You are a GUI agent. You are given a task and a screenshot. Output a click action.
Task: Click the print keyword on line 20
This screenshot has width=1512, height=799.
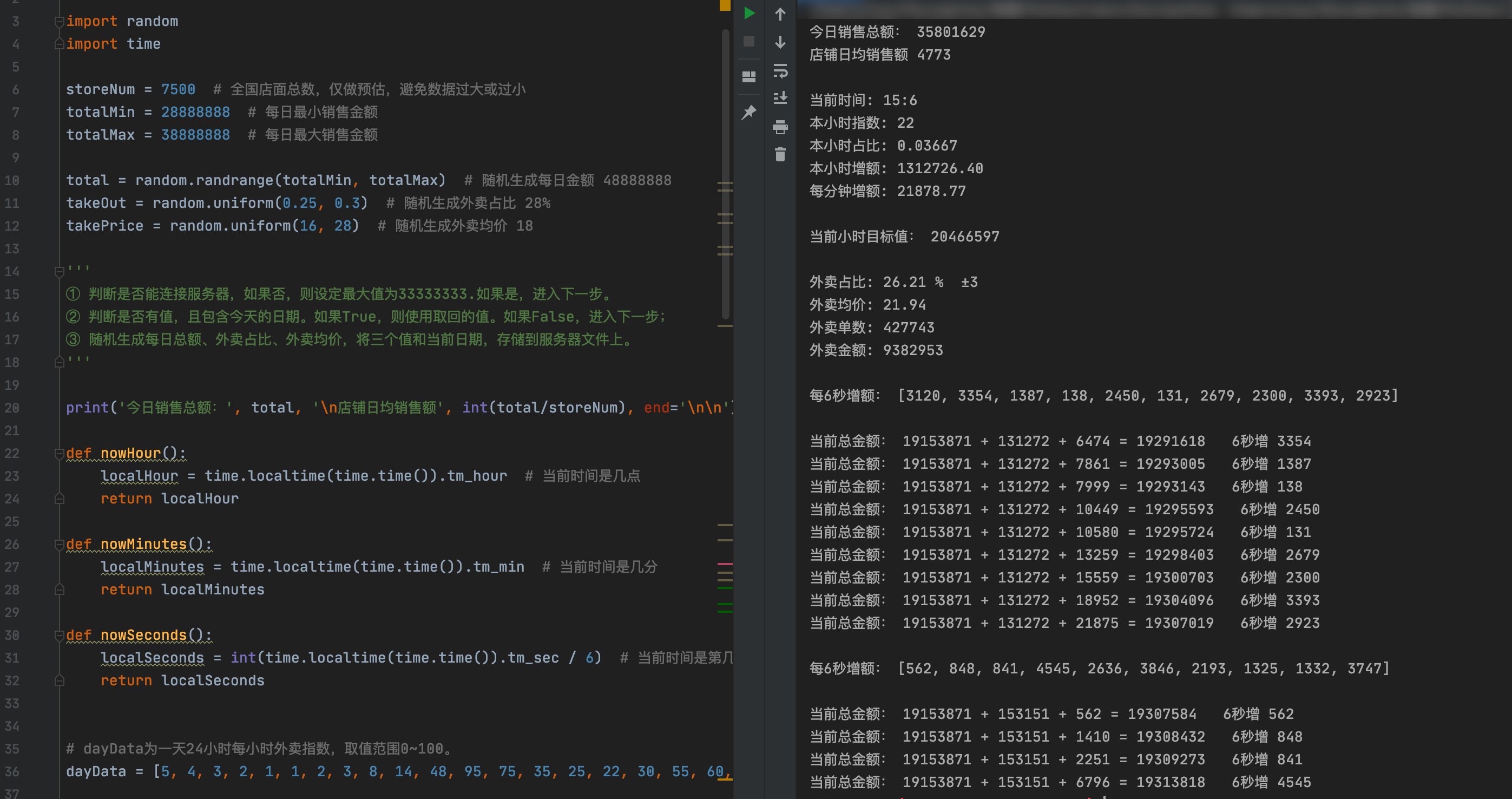click(88, 408)
